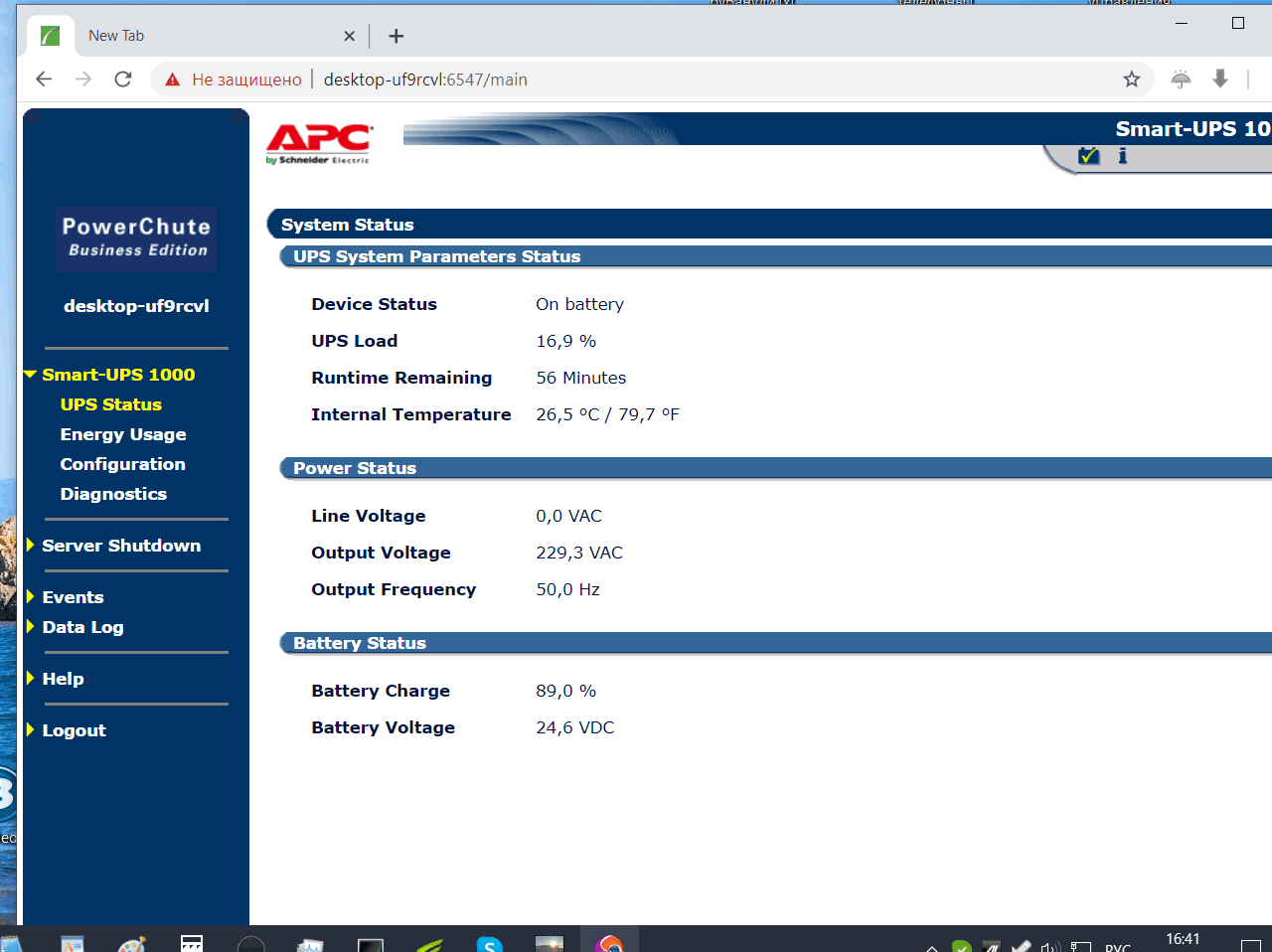Click the 16:41 system clock
The height and width of the screenshot is (952, 1272).
click(x=1183, y=939)
